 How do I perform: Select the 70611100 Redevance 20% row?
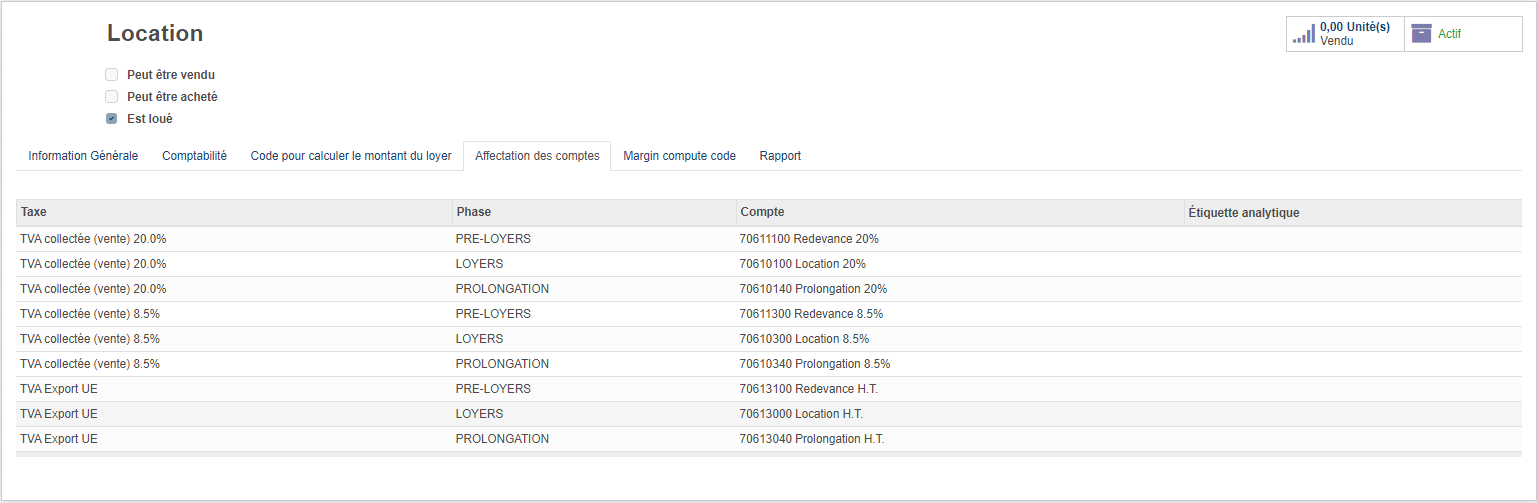[x=808, y=239]
